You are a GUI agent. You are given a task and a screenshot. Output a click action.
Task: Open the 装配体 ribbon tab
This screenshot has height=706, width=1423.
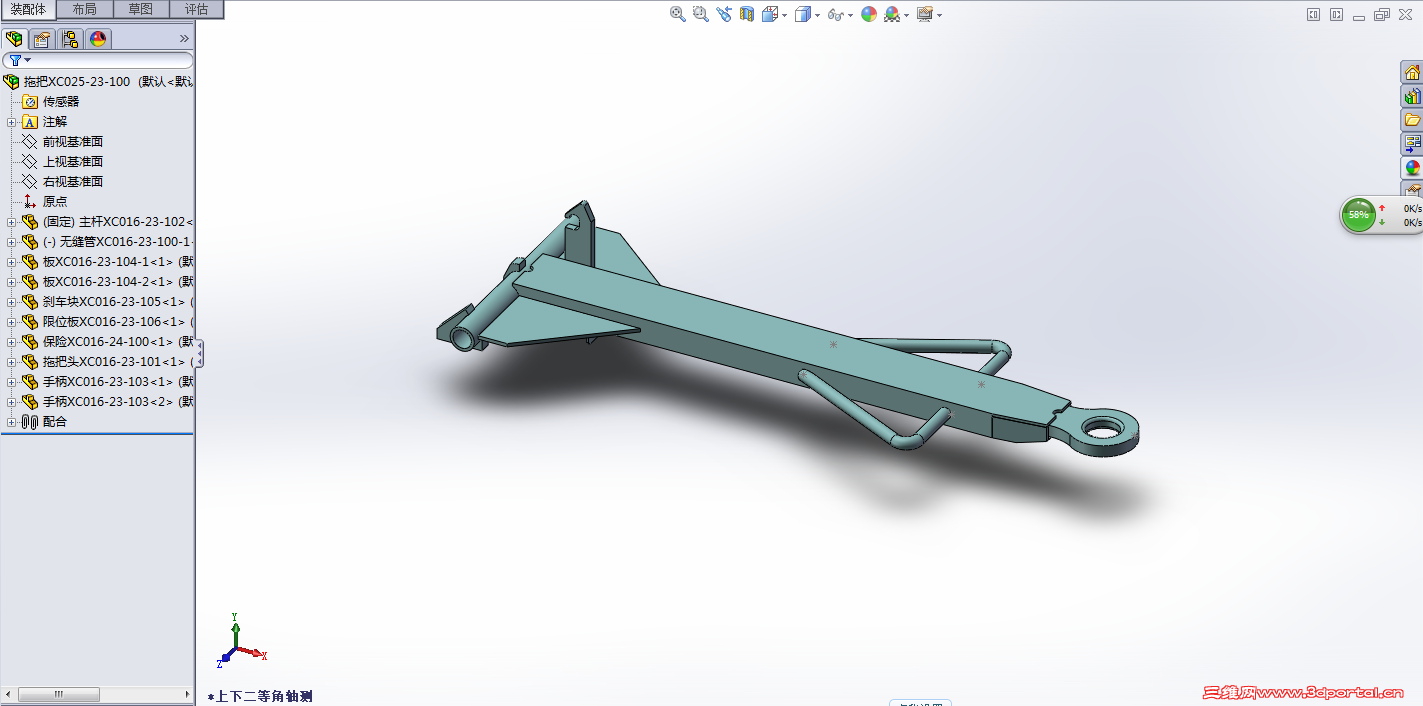click(x=28, y=9)
